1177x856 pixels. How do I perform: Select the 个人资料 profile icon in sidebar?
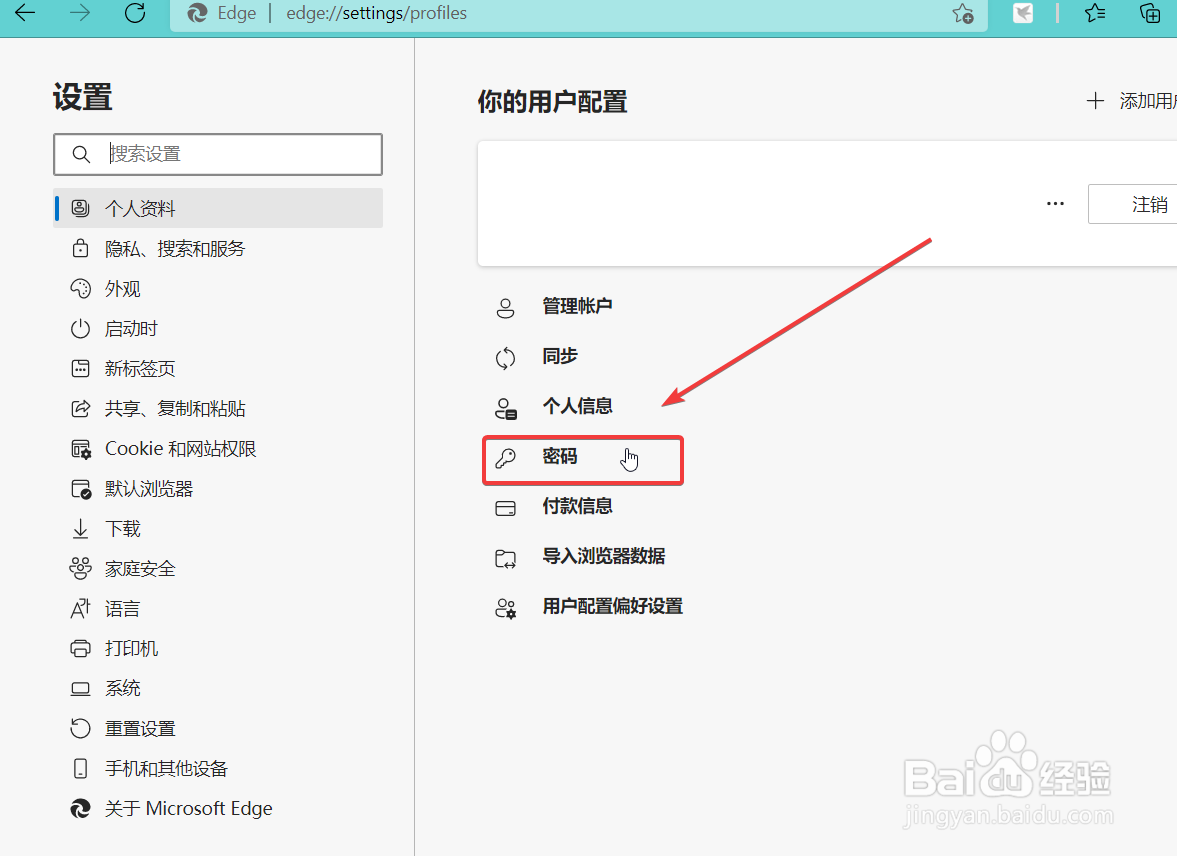[80, 208]
